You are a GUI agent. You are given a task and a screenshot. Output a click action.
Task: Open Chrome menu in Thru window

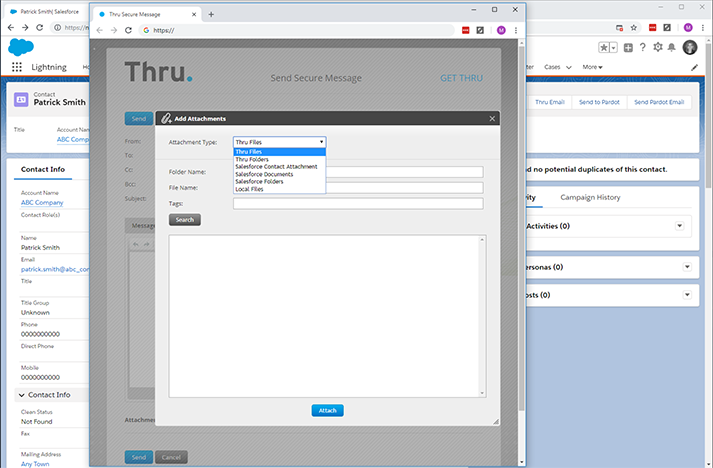click(x=516, y=30)
